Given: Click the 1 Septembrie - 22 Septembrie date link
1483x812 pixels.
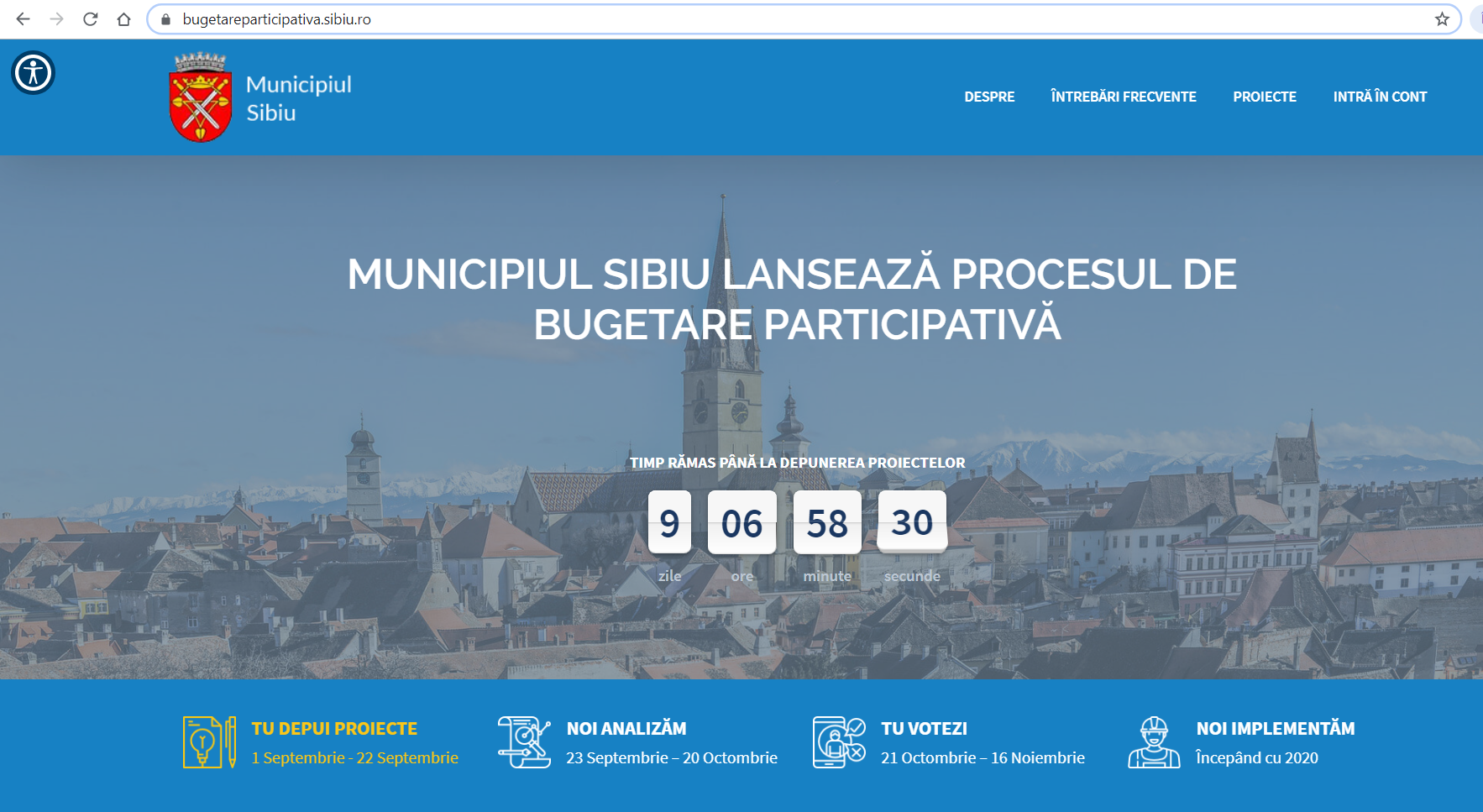Looking at the screenshot, I should [x=354, y=757].
